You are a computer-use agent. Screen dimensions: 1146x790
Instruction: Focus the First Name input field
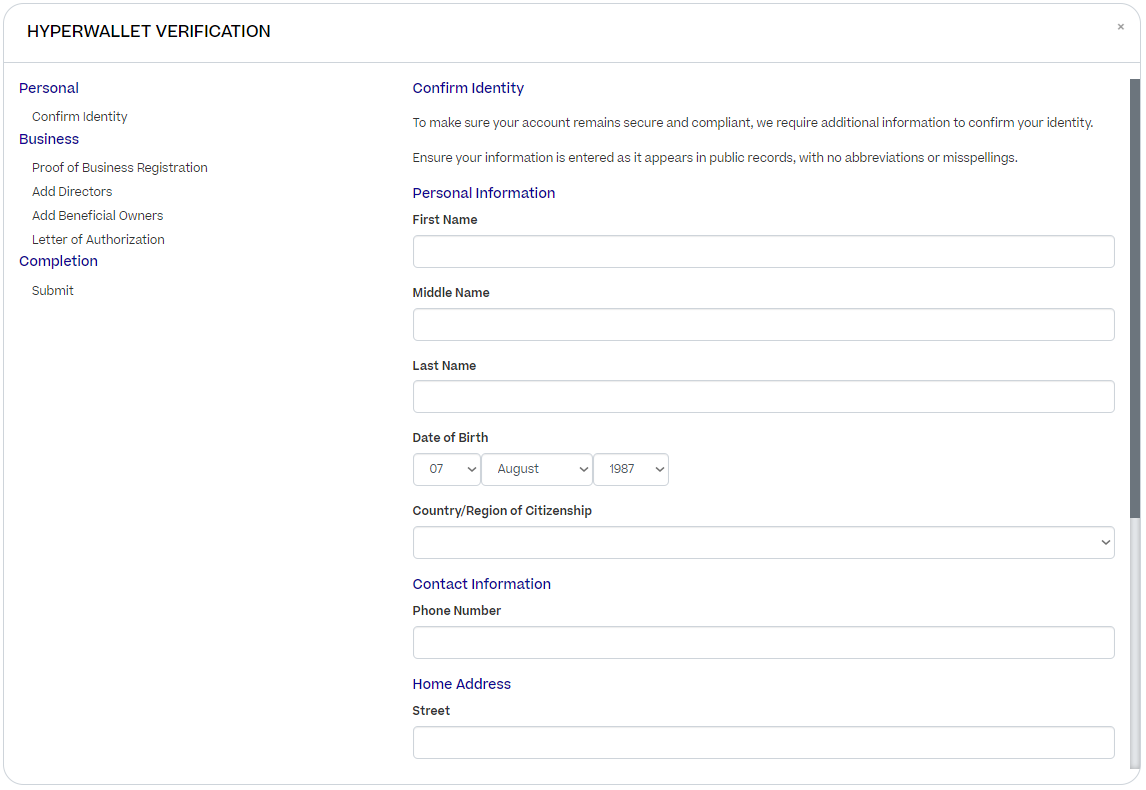coord(763,251)
